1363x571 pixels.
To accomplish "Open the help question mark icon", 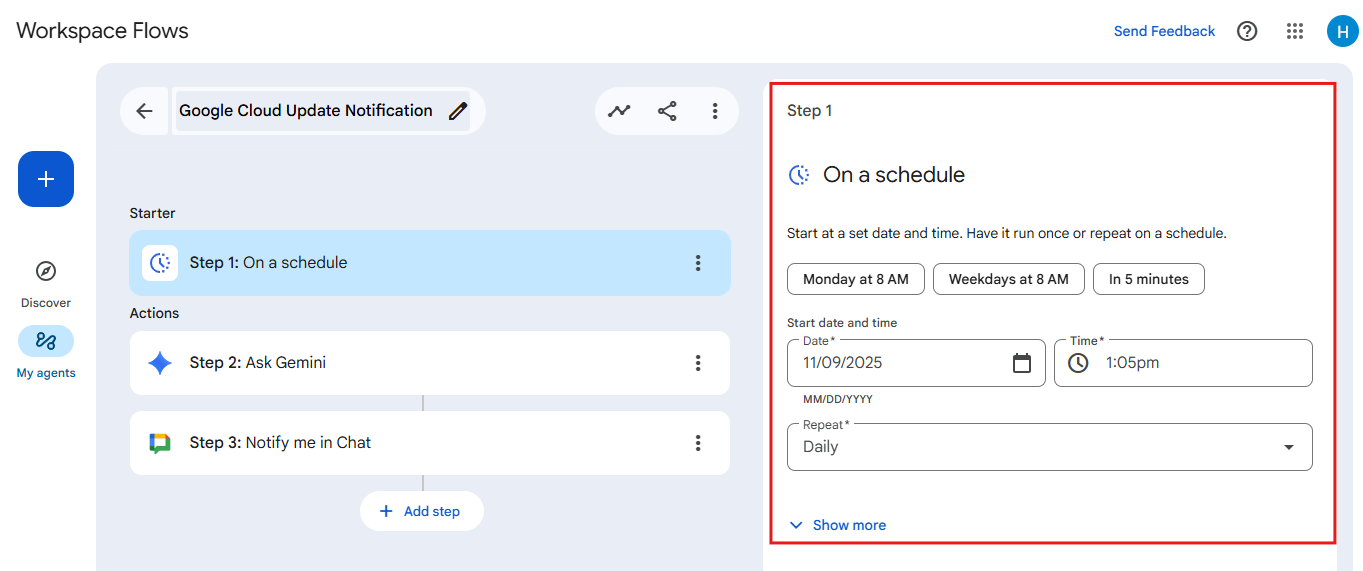I will pos(1247,31).
